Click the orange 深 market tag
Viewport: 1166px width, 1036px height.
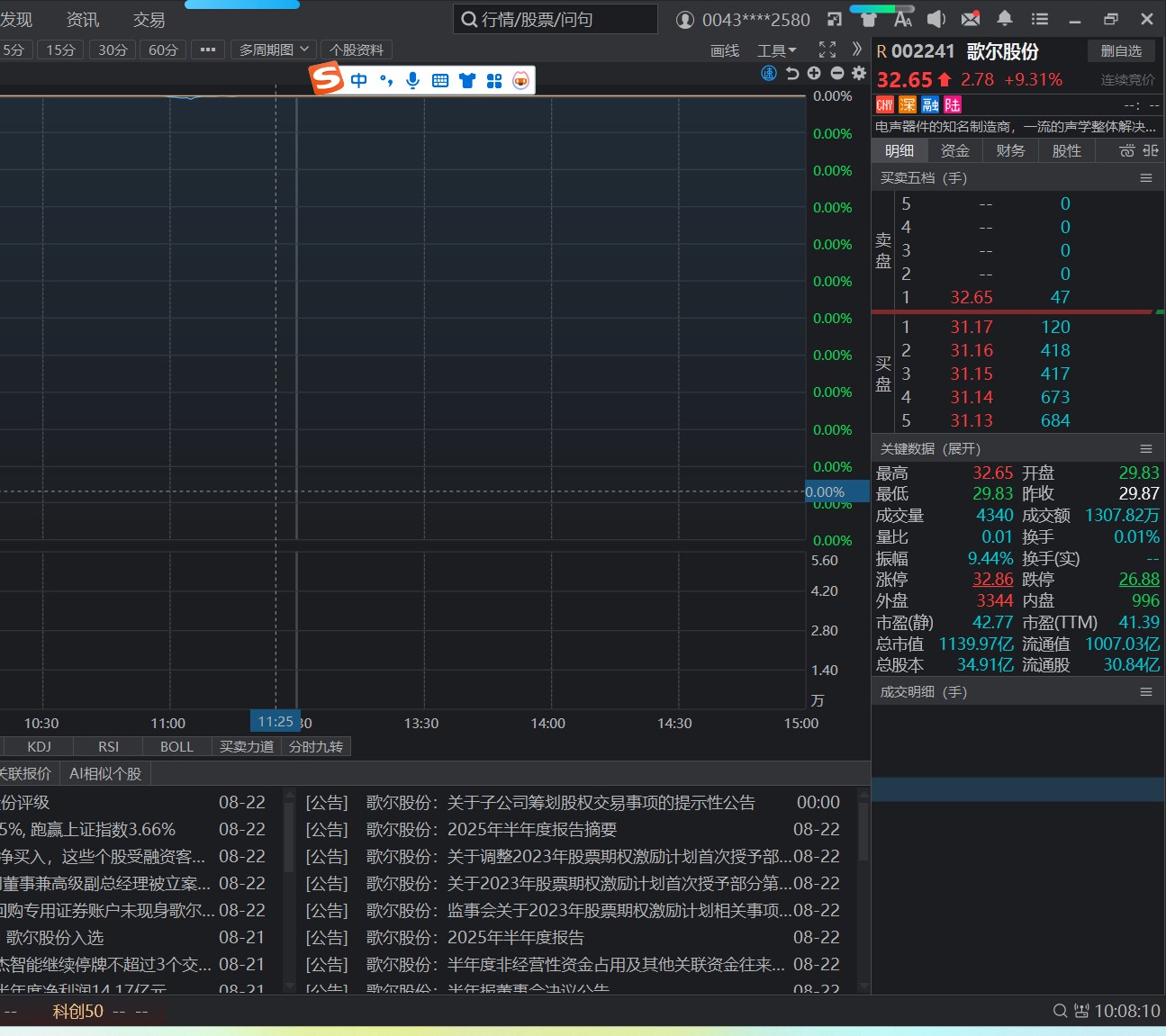pyautogui.click(x=908, y=105)
